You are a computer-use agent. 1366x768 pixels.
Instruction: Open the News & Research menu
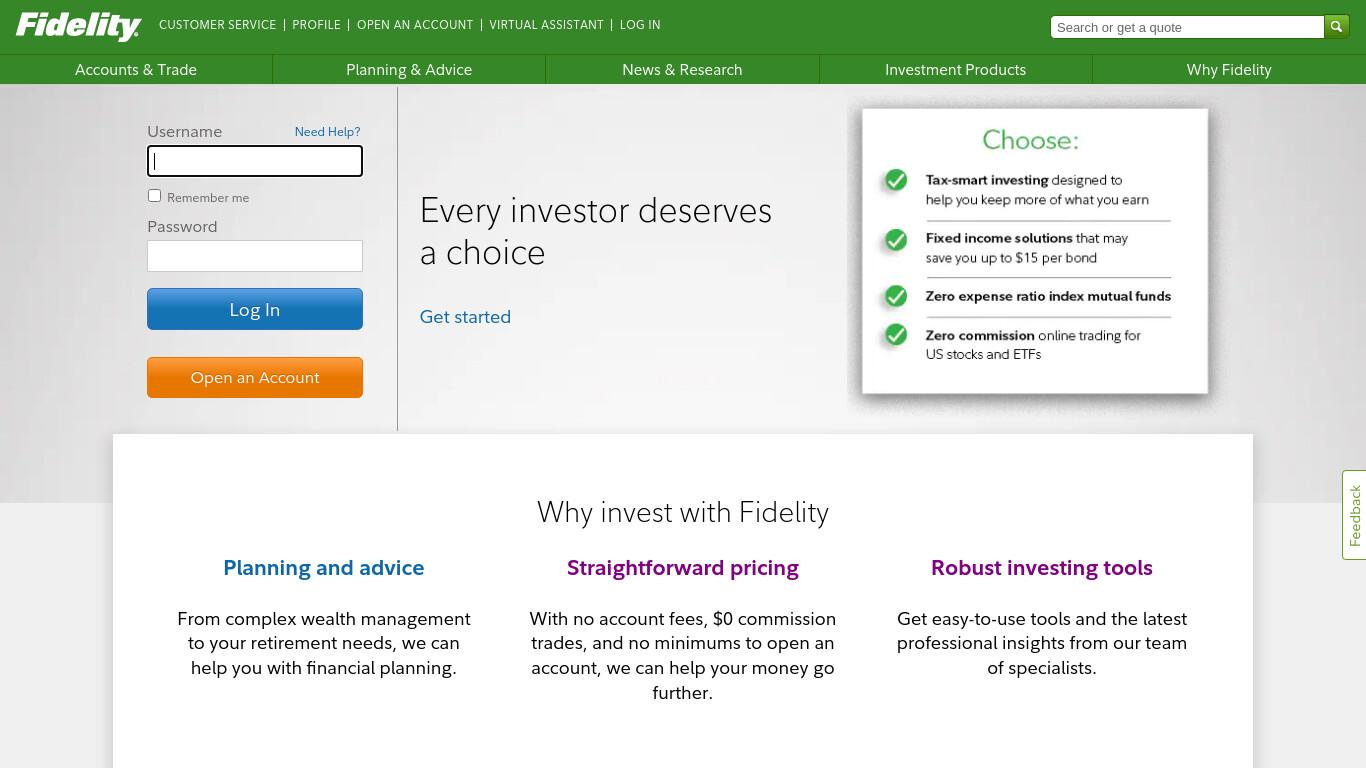coord(682,70)
